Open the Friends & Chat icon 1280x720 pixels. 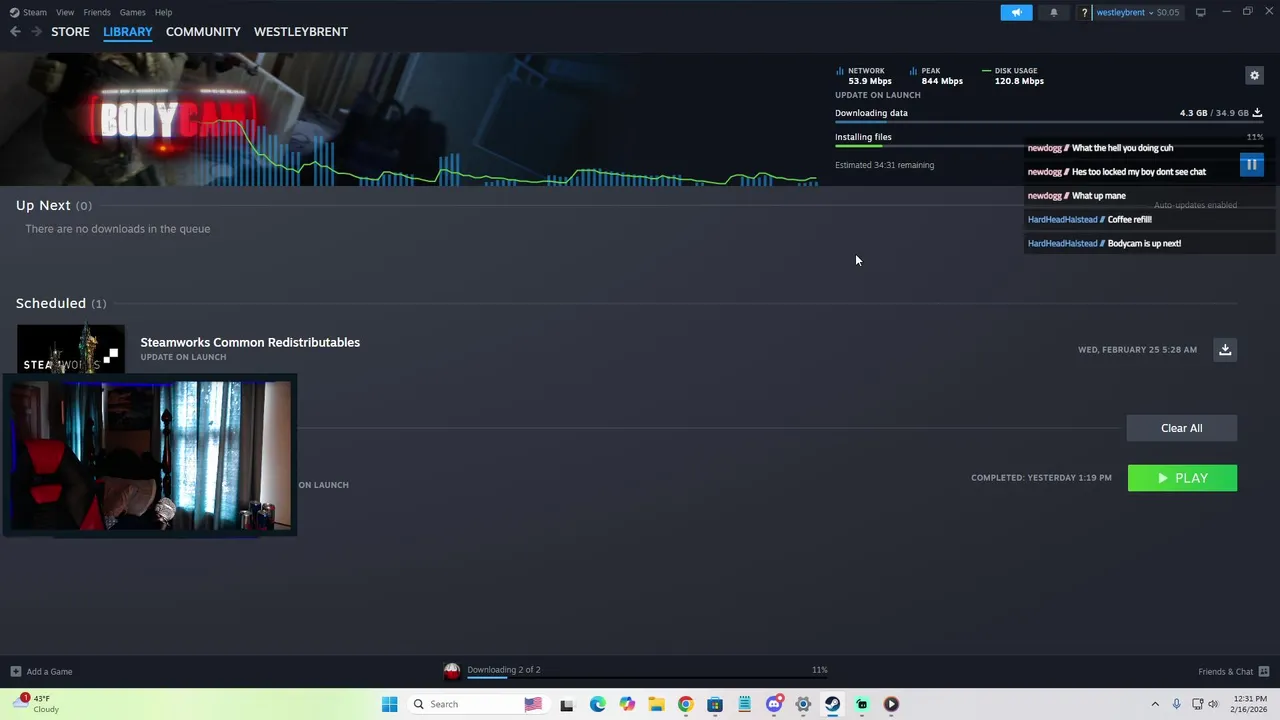1264,671
